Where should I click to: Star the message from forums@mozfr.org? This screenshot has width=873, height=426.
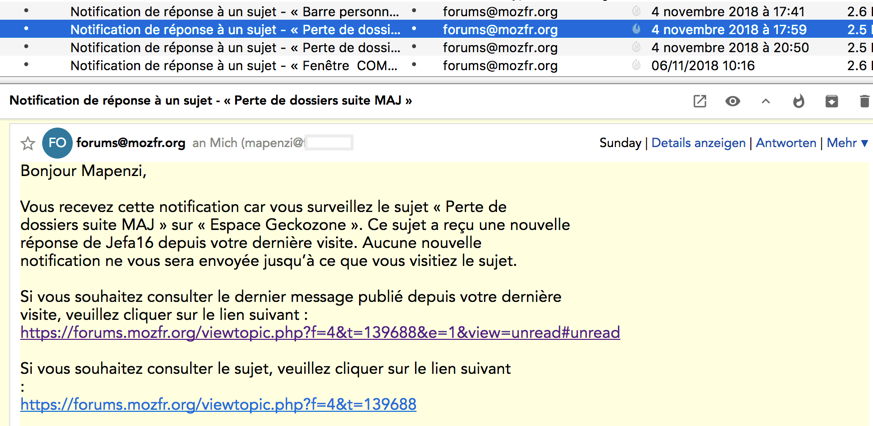point(28,144)
